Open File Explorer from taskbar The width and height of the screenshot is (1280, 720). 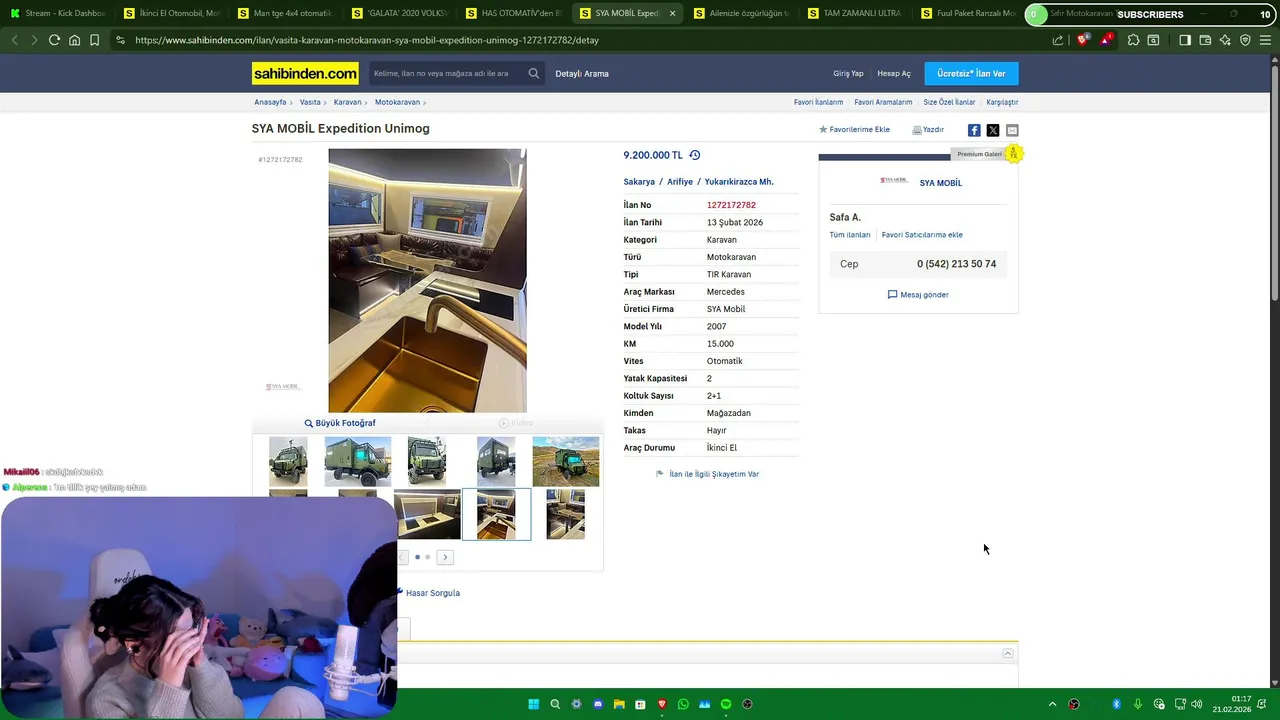[x=619, y=704]
